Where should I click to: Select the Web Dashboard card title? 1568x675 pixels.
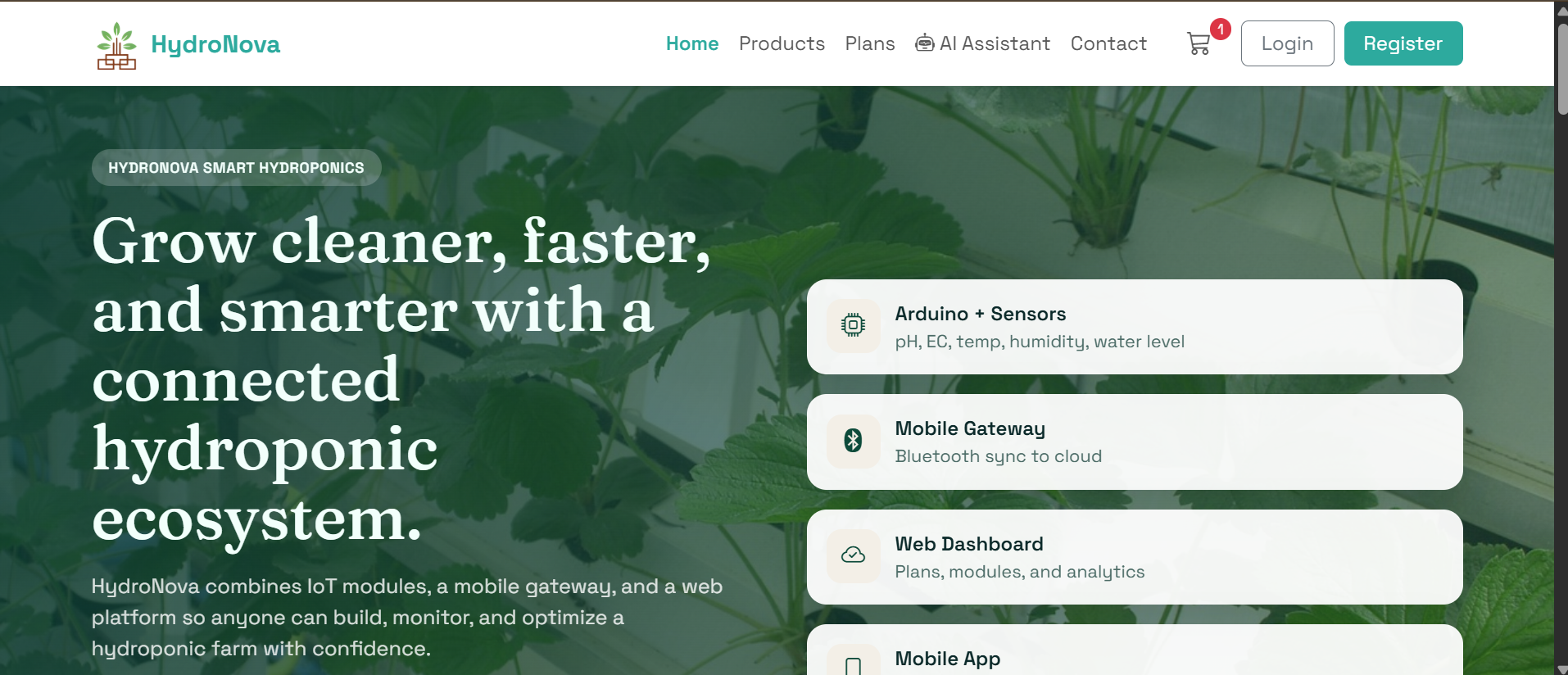[968, 544]
